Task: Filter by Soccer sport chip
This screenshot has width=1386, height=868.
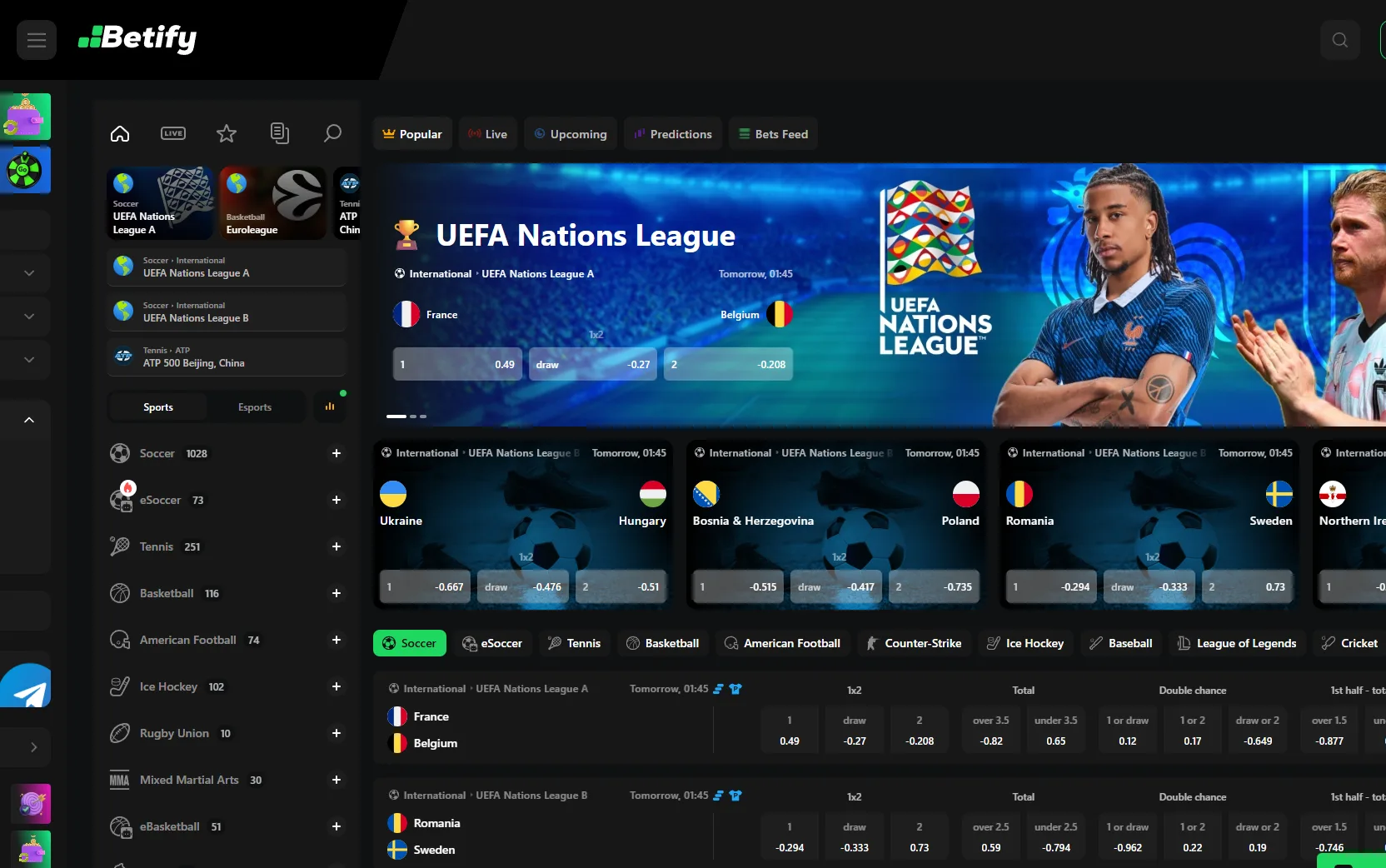Action: coord(410,643)
